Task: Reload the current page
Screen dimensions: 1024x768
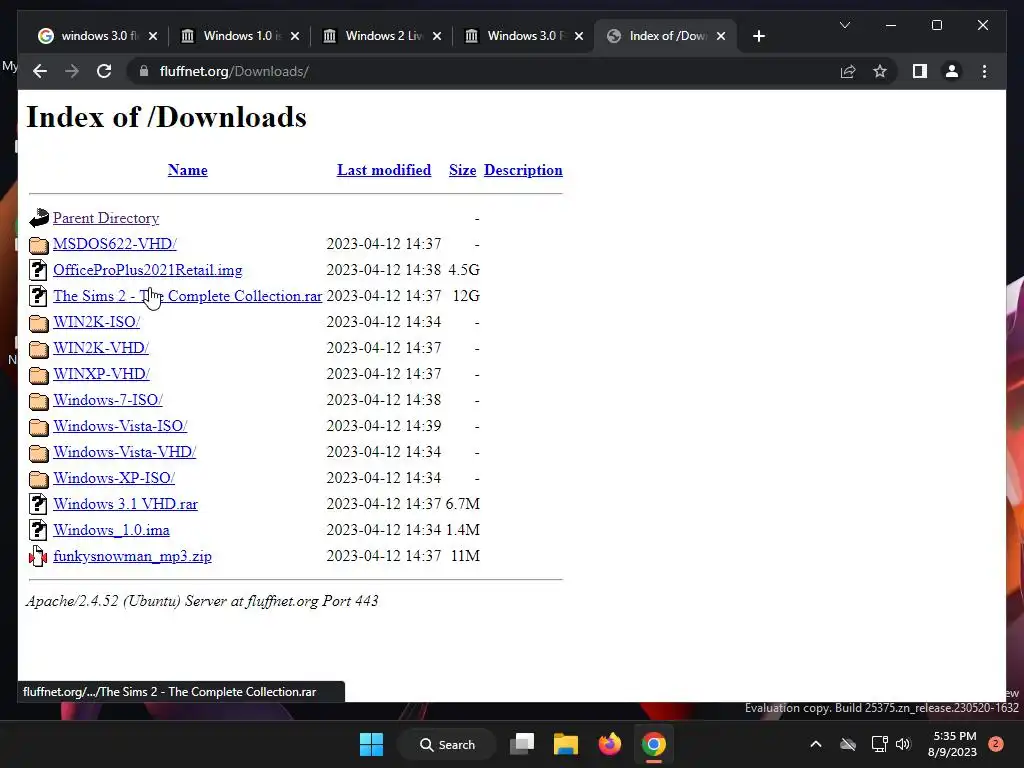Action: [104, 71]
